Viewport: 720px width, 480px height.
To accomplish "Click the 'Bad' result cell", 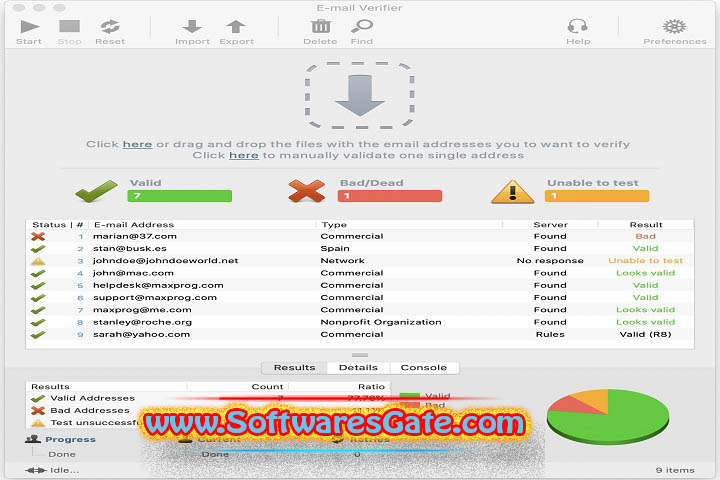I will pos(646,236).
